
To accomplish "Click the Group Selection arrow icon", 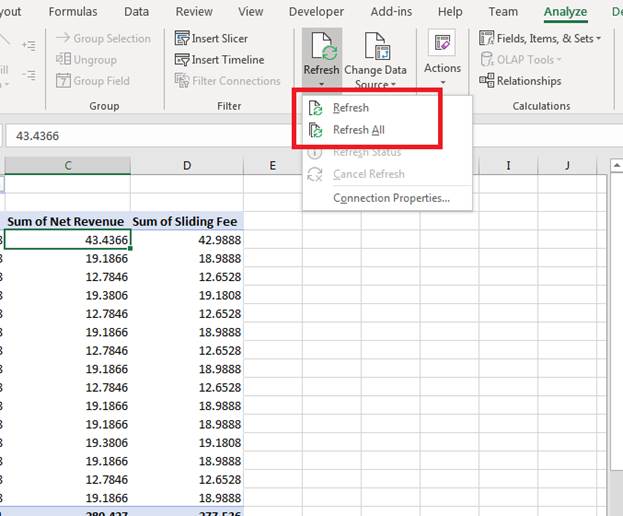I will point(63,38).
